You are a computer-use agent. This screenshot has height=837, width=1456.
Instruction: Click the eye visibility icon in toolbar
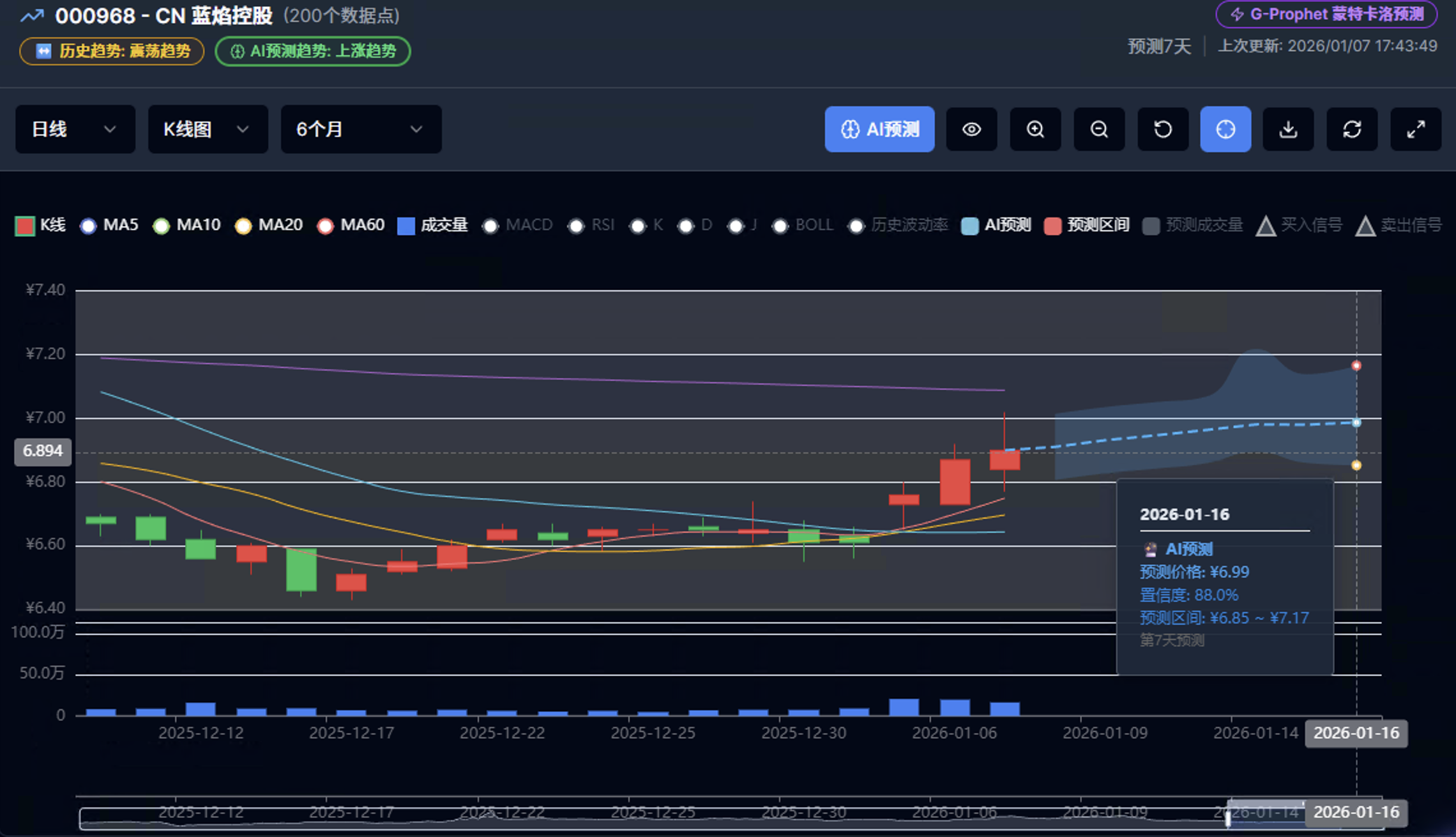971,129
